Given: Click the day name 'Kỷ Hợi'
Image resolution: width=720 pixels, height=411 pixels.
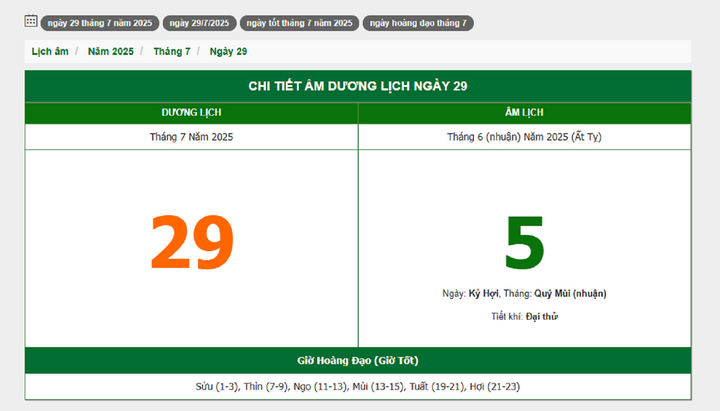Looking at the screenshot, I should pos(482,294).
